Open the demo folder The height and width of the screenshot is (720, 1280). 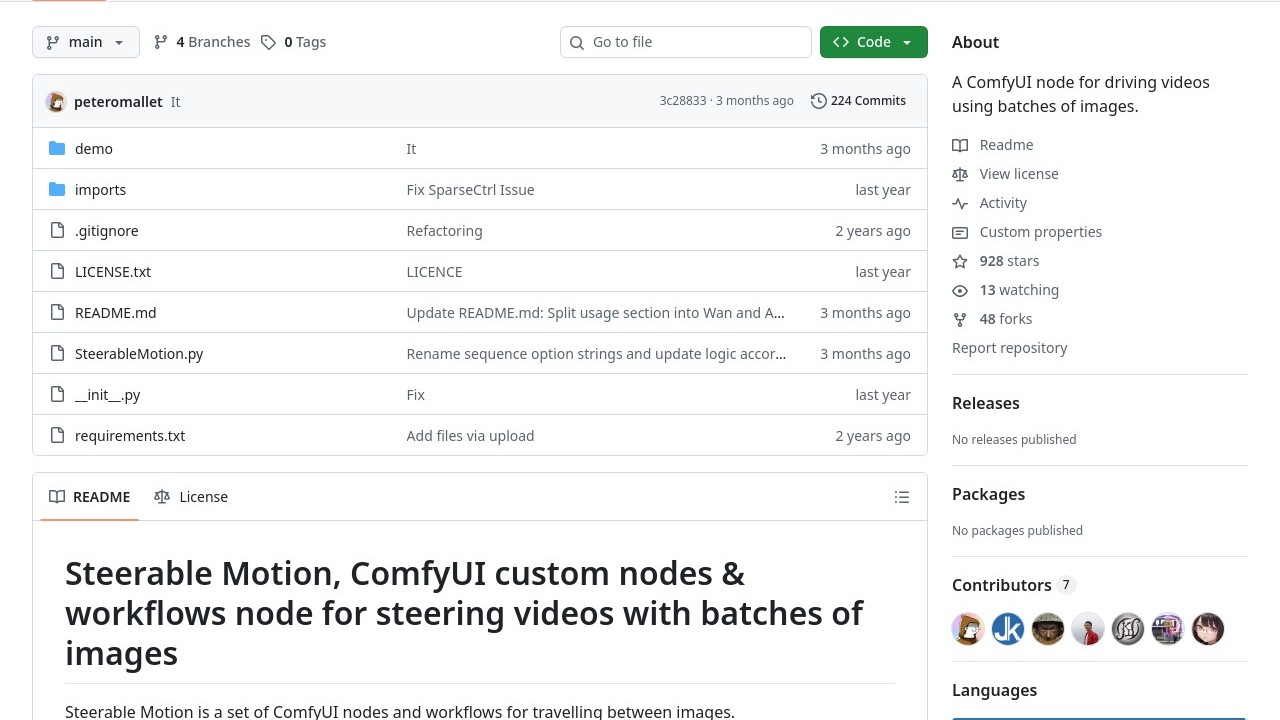(x=93, y=149)
